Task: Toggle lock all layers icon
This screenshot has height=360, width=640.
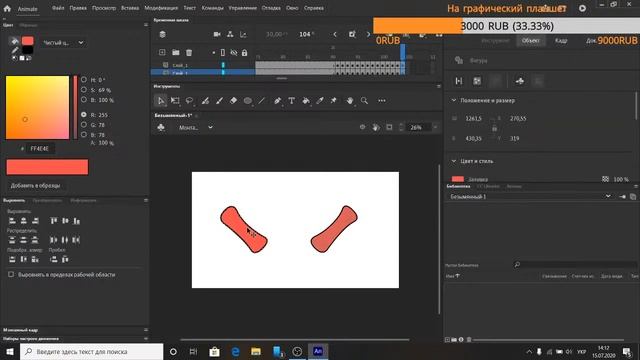Action: pyautogui.click(x=244, y=53)
